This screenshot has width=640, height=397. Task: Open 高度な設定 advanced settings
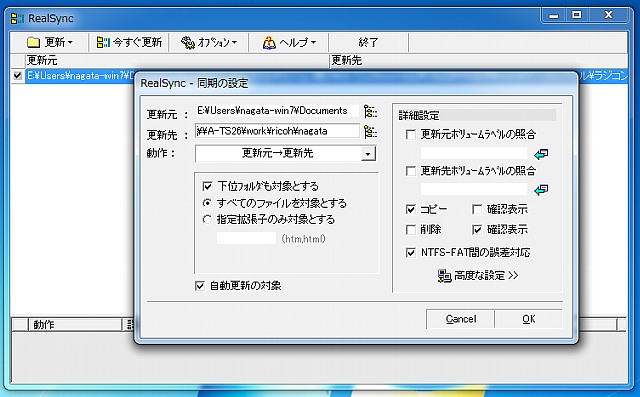tap(478, 276)
